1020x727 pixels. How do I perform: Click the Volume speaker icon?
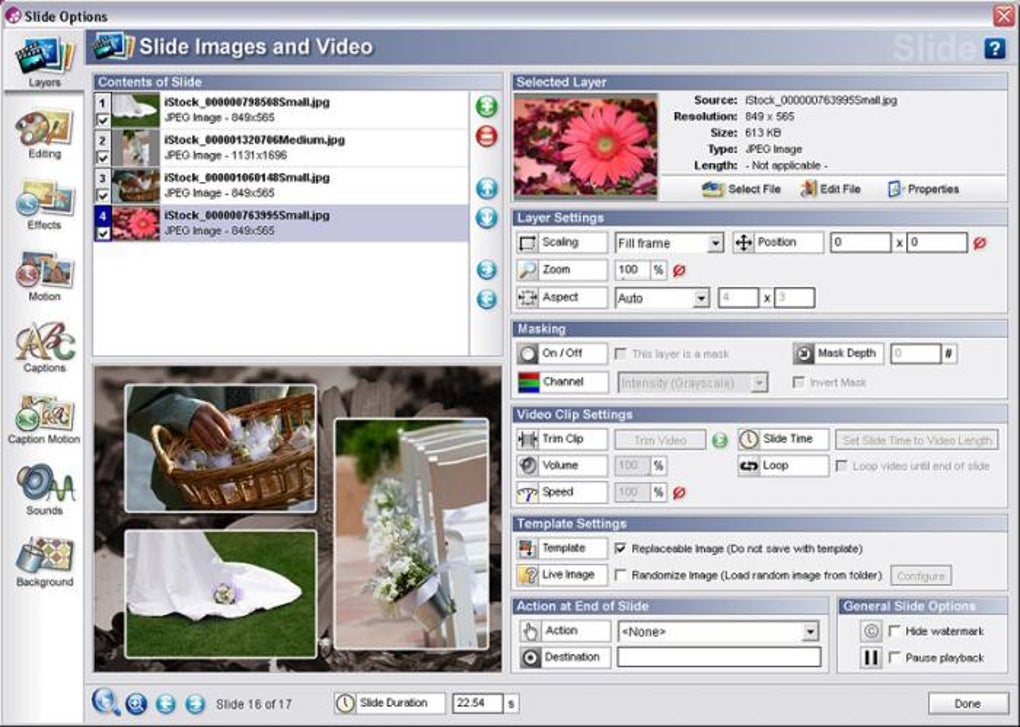click(527, 466)
